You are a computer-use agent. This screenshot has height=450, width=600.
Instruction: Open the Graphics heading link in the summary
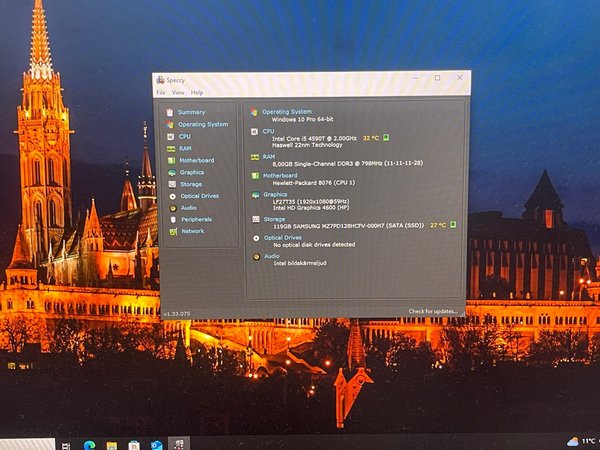coord(274,194)
